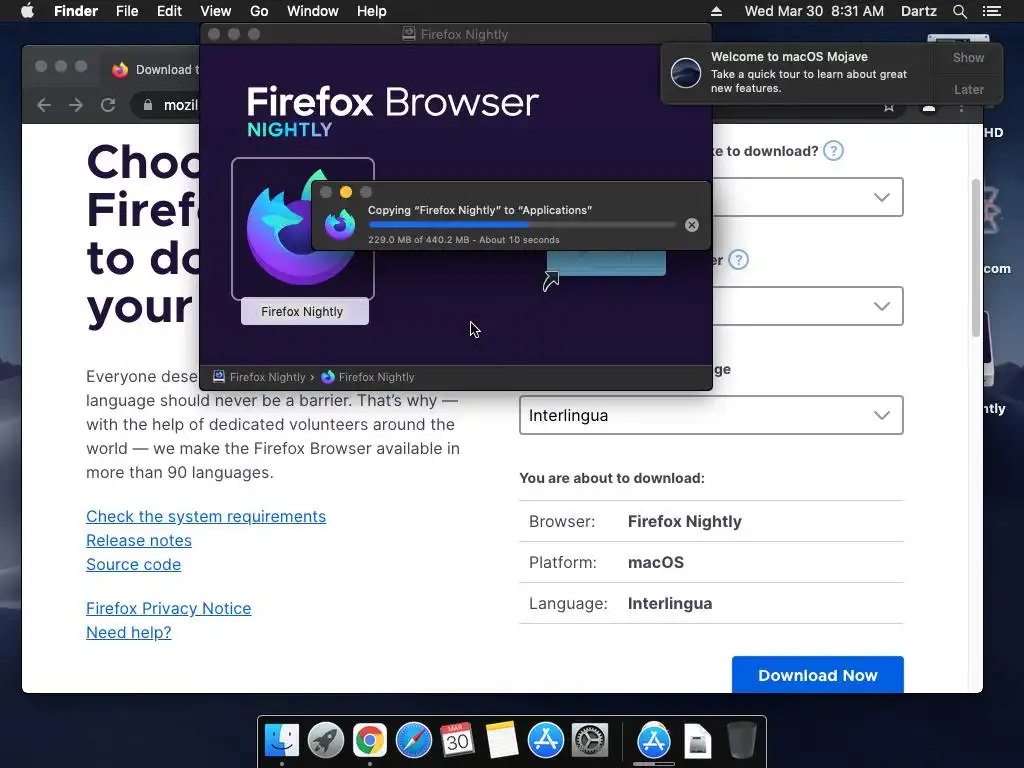
Task: Click the second question mark help icon
Action: (738, 260)
